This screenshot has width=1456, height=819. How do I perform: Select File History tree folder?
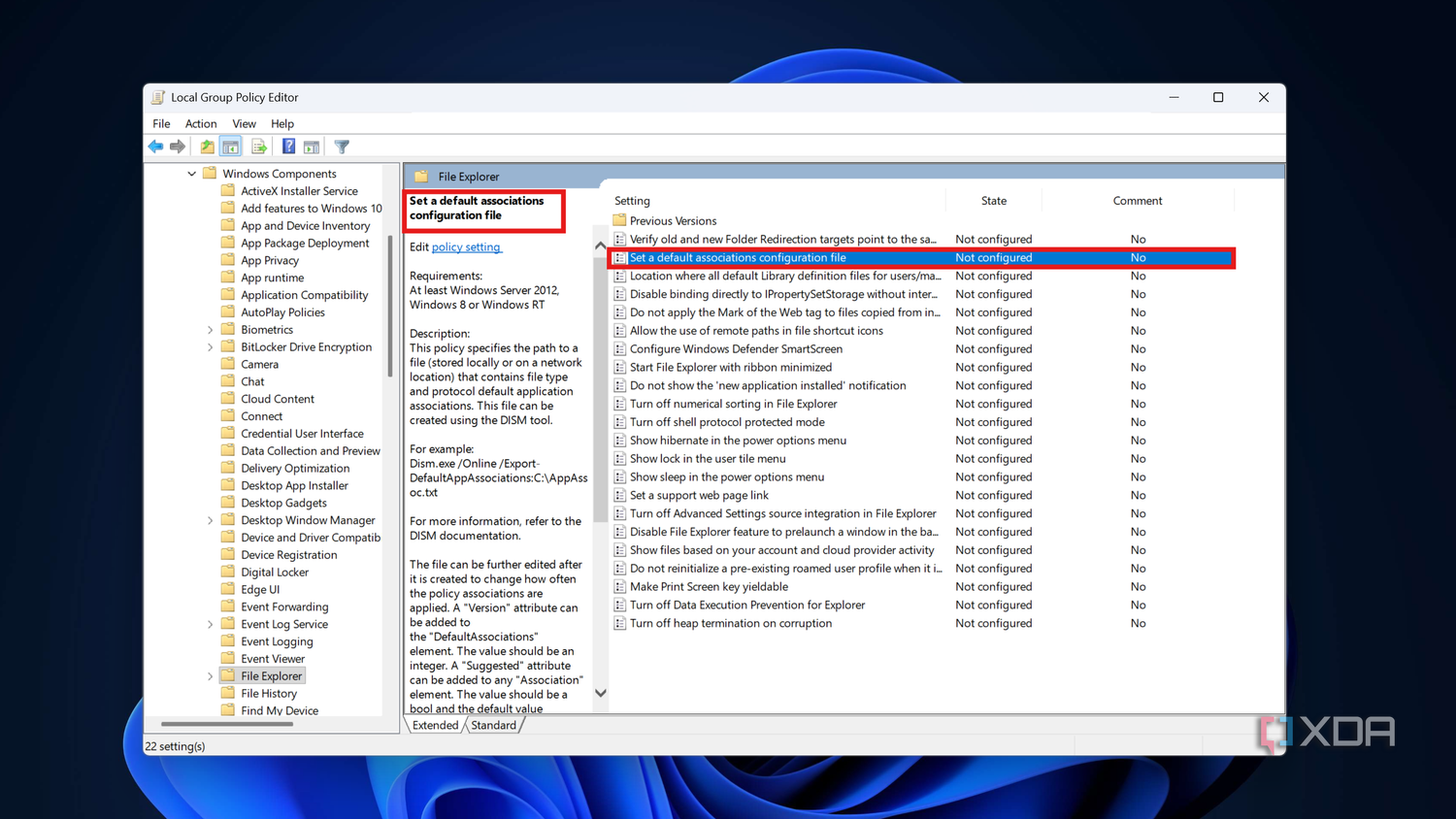tap(269, 694)
